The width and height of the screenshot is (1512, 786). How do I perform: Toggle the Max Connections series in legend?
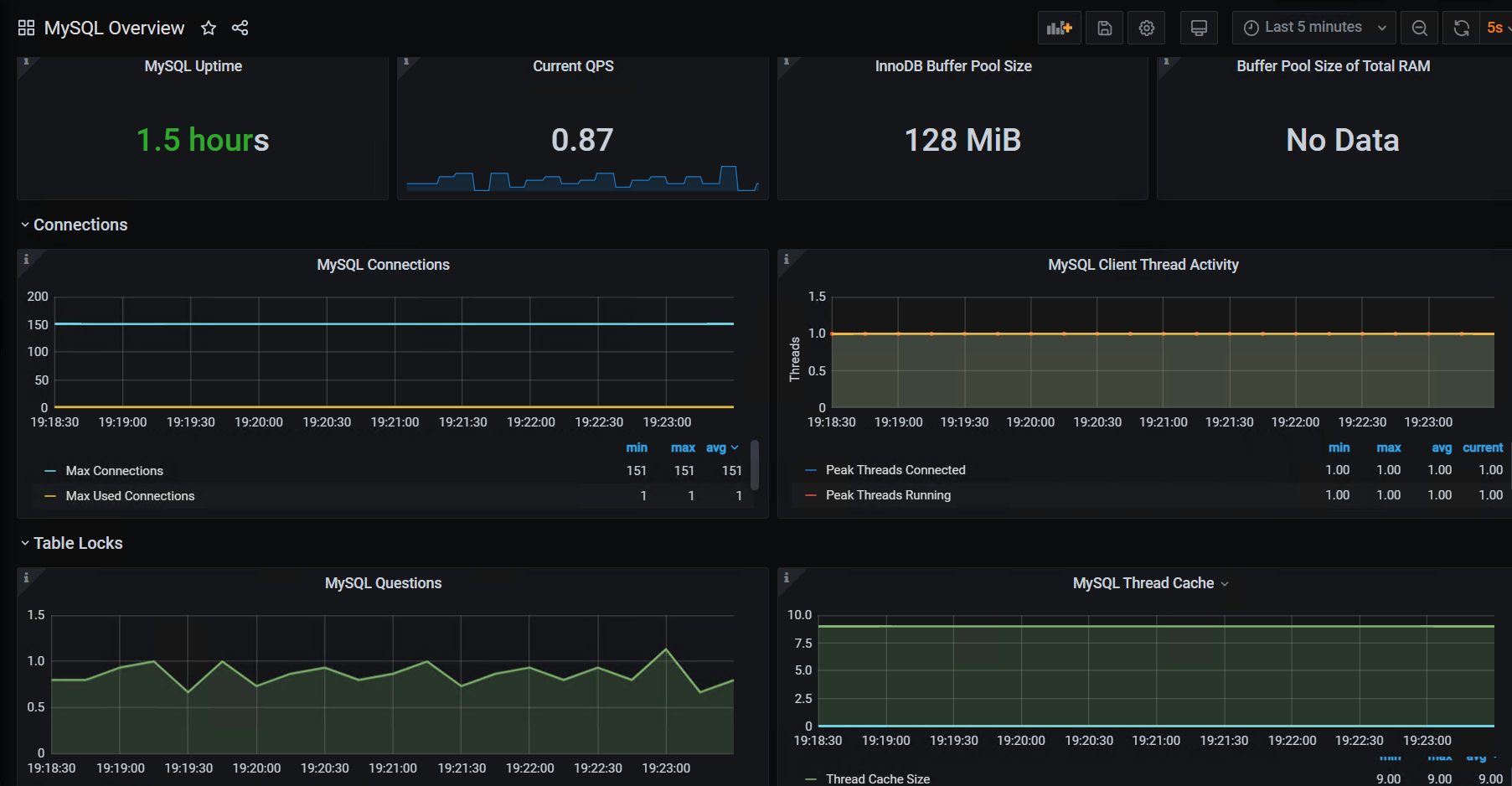(x=115, y=471)
